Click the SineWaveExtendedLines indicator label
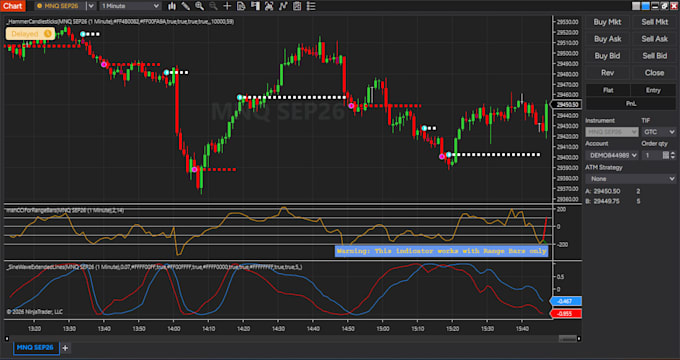This screenshot has width=680, height=360. pos(154,267)
